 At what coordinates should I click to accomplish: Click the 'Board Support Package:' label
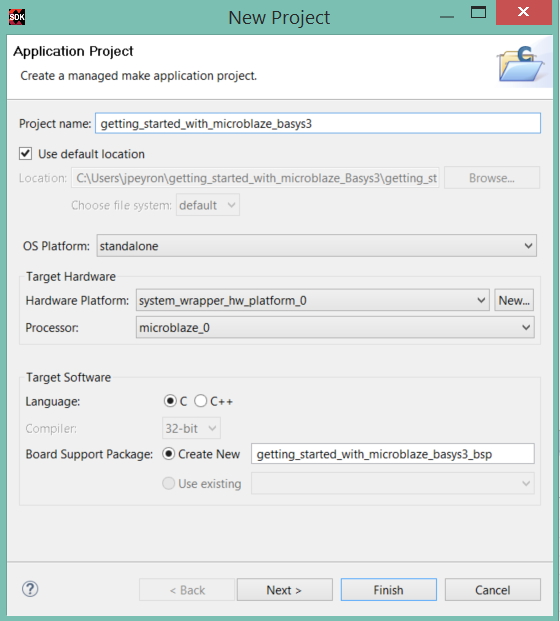(90, 454)
